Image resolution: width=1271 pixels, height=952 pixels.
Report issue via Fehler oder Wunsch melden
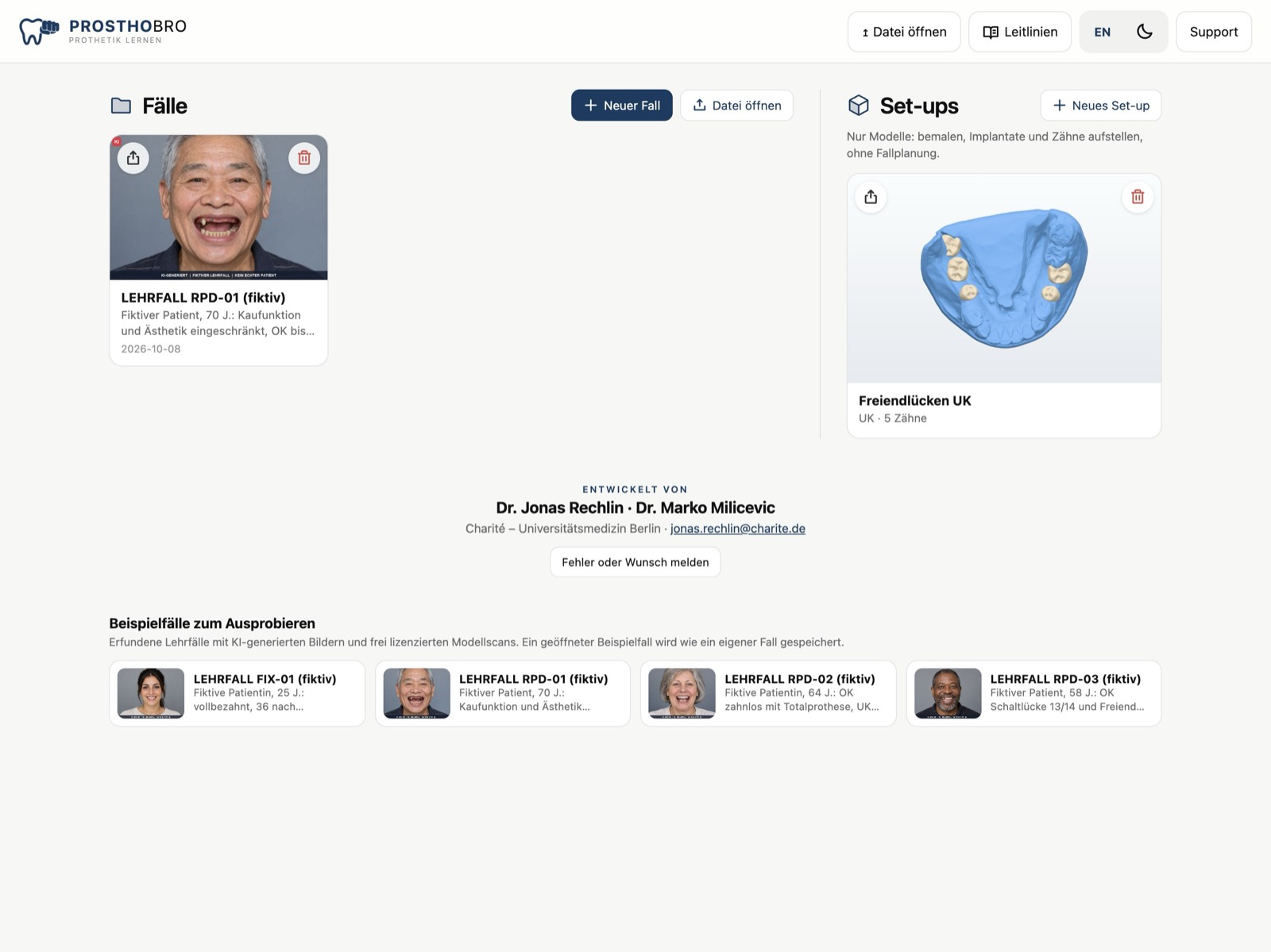[x=635, y=562]
